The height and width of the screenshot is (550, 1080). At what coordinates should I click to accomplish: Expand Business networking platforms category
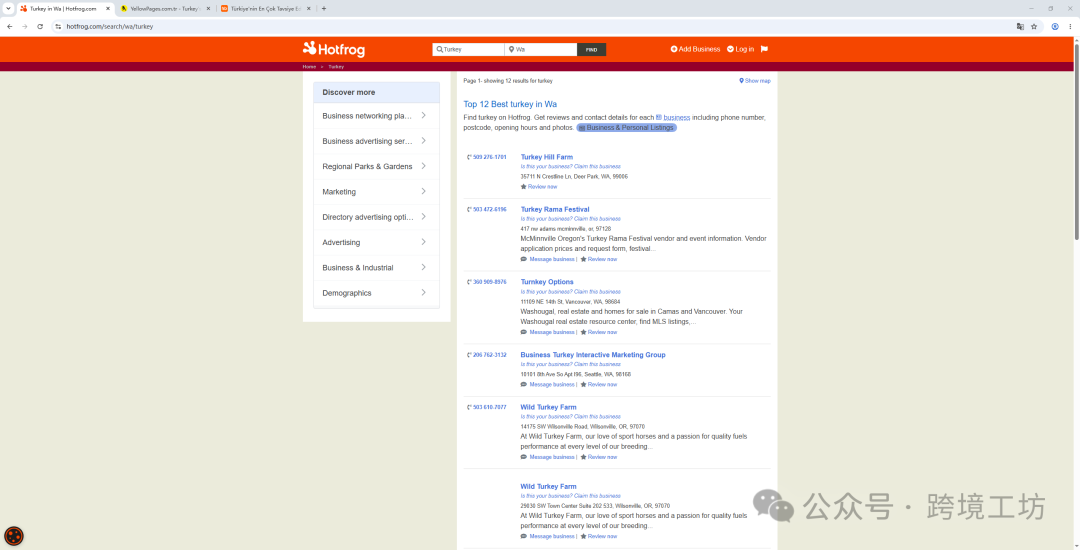[376, 116]
